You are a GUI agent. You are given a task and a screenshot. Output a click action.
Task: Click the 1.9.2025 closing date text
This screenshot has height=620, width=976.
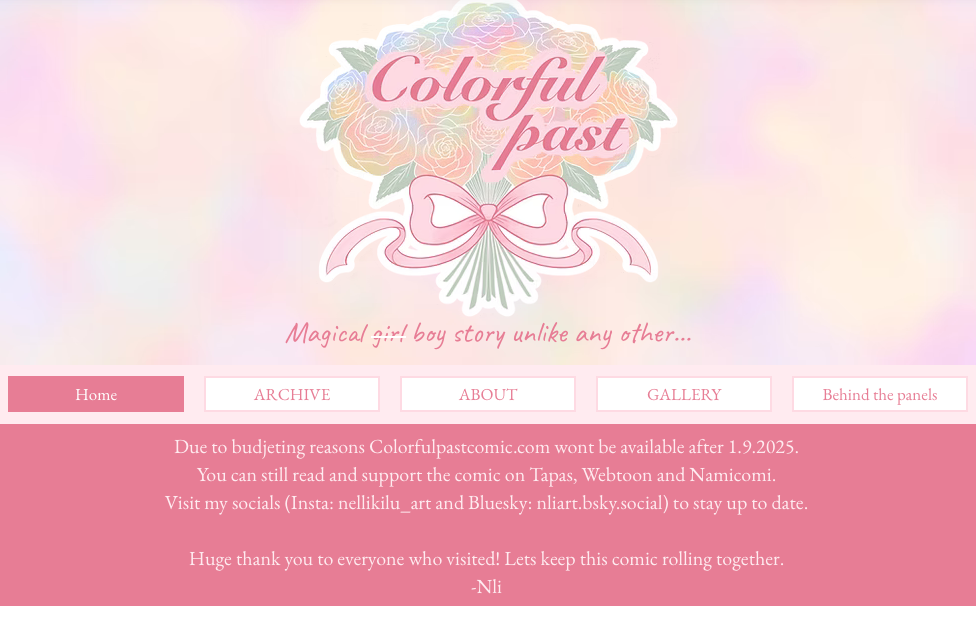762,447
